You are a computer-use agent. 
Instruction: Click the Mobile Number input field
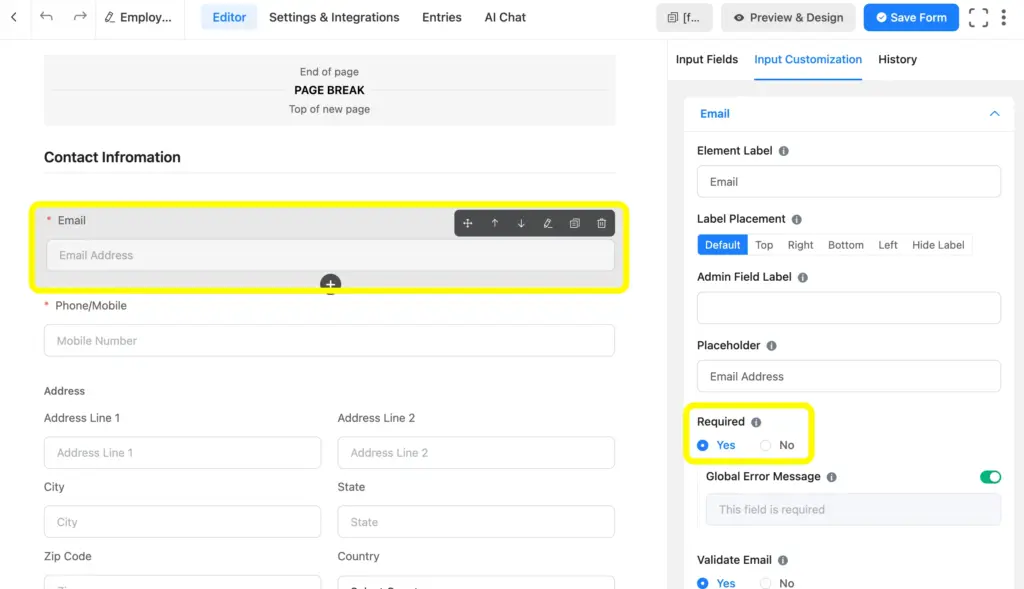click(x=329, y=340)
